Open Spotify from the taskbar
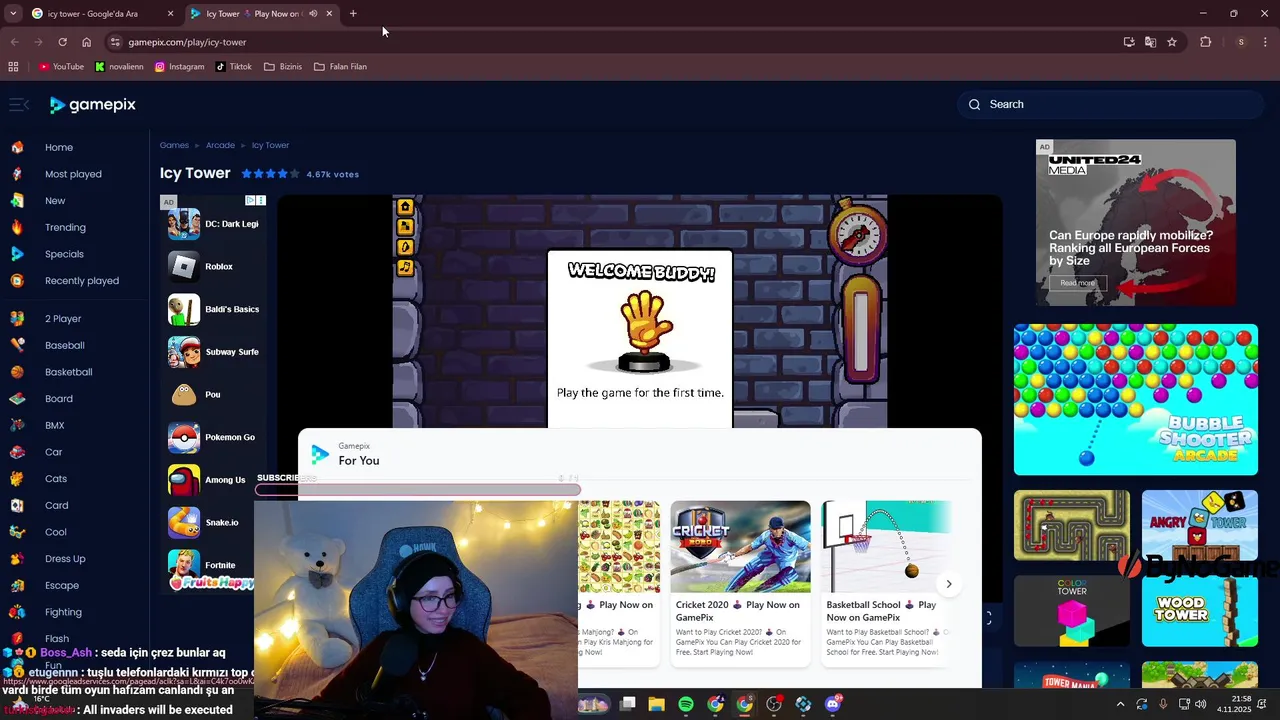1280x720 pixels. (x=686, y=705)
